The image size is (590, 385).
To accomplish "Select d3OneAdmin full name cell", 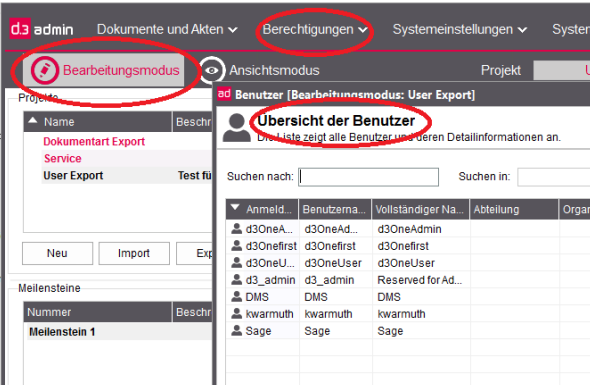I will 409,229.
